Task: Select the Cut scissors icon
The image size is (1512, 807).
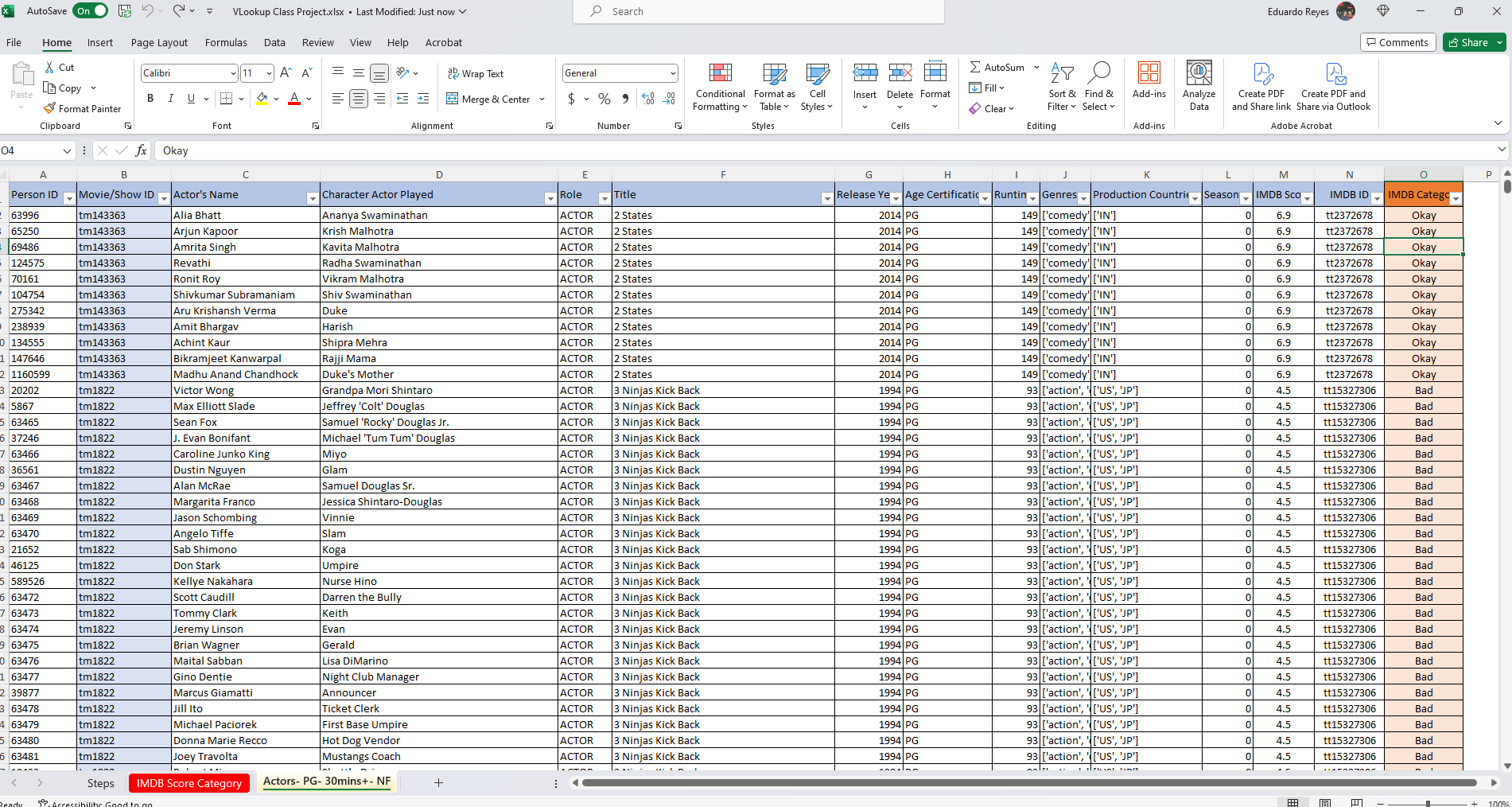Action: point(50,68)
